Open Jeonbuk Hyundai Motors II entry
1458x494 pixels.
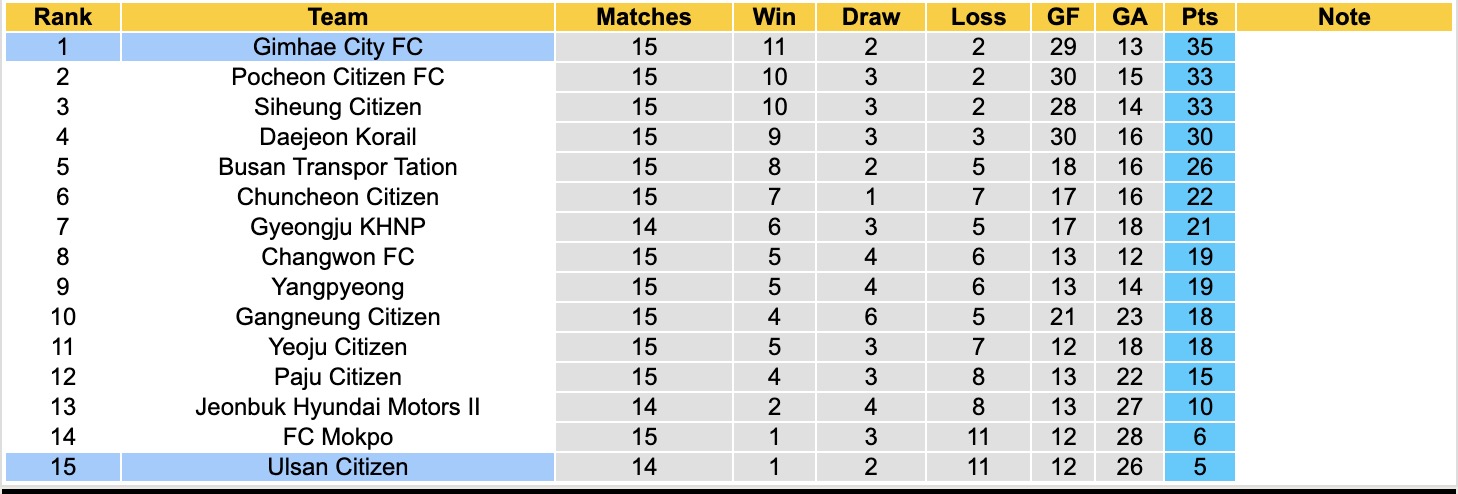[x=338, y=407]
